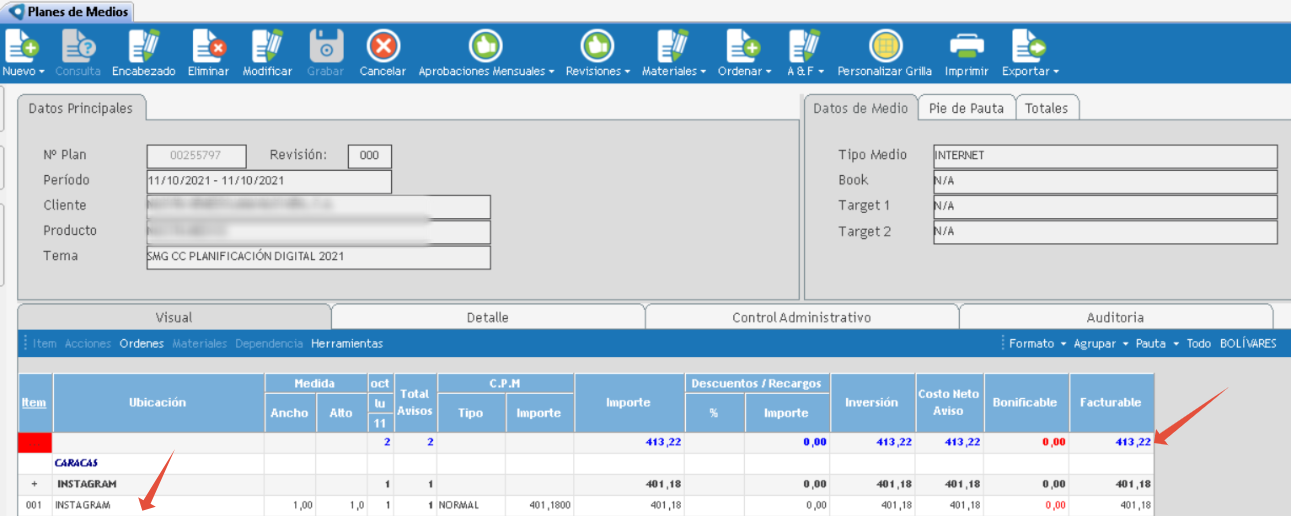Click the Aprobaciones Mensuales thumbs-up icon
Image resolution: width=1291 pixels, height=516 pixels.
(x=486, y=46)
